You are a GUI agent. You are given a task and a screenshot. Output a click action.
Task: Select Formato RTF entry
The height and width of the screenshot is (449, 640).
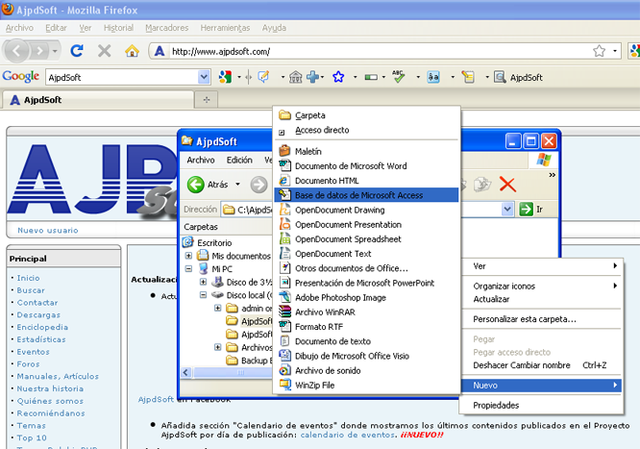(367, 327)
